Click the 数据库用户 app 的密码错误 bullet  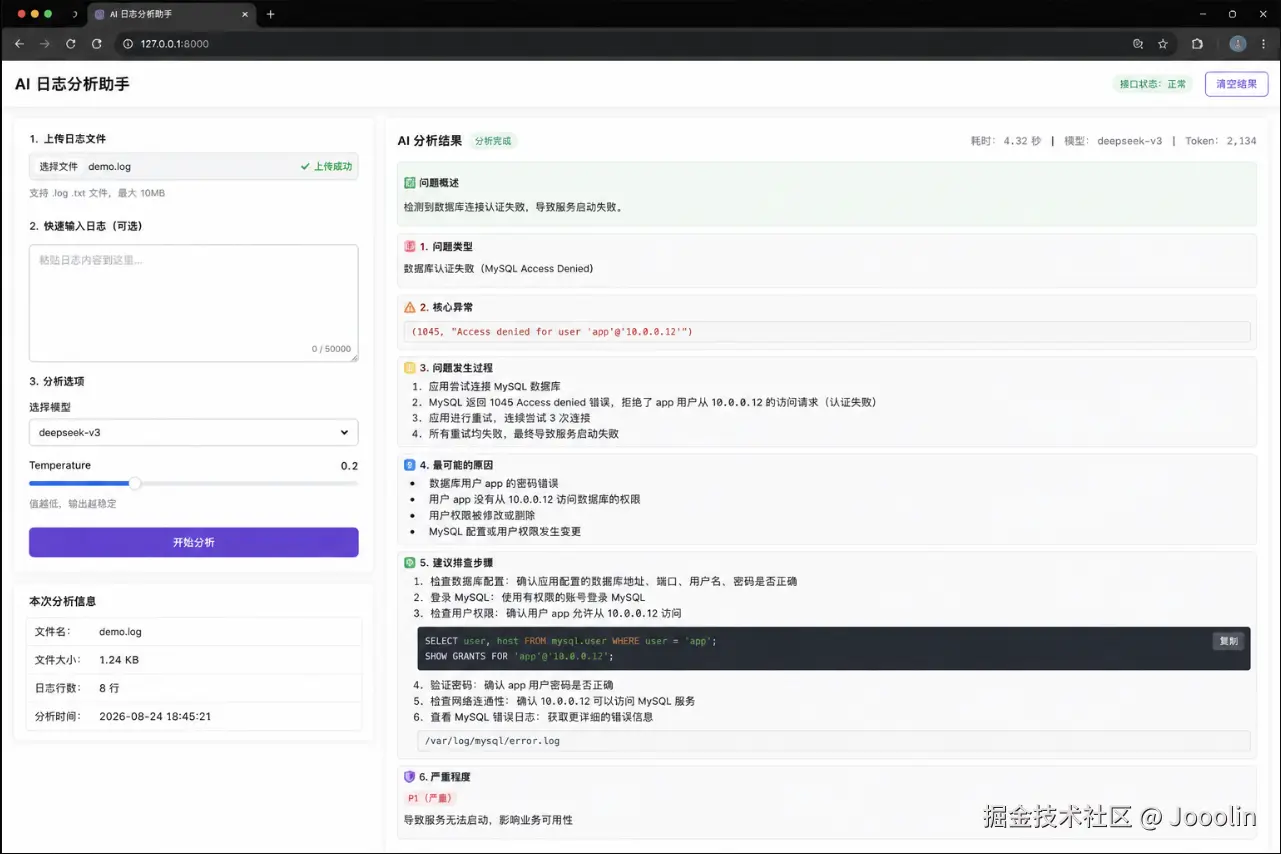[x=493, y=483]
